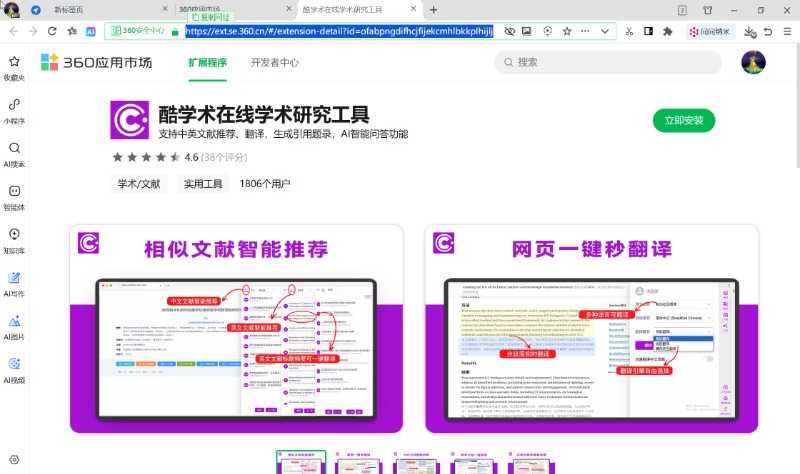Screen dimensions: 800x474
Task: Click the 实用工具 category tag
Action: (204, 184)
